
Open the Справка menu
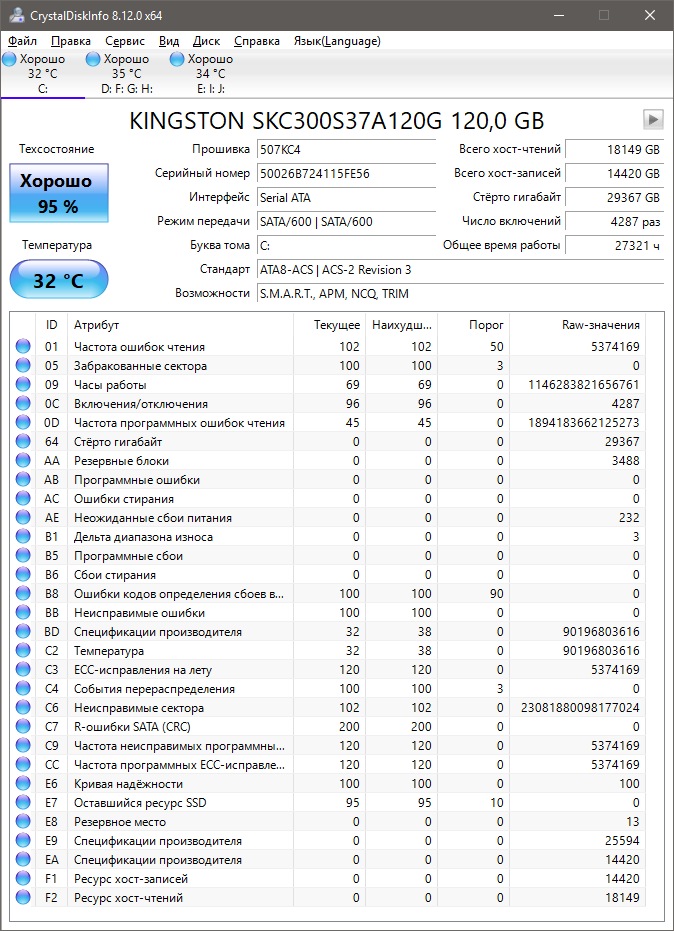[x=257, y=41]
